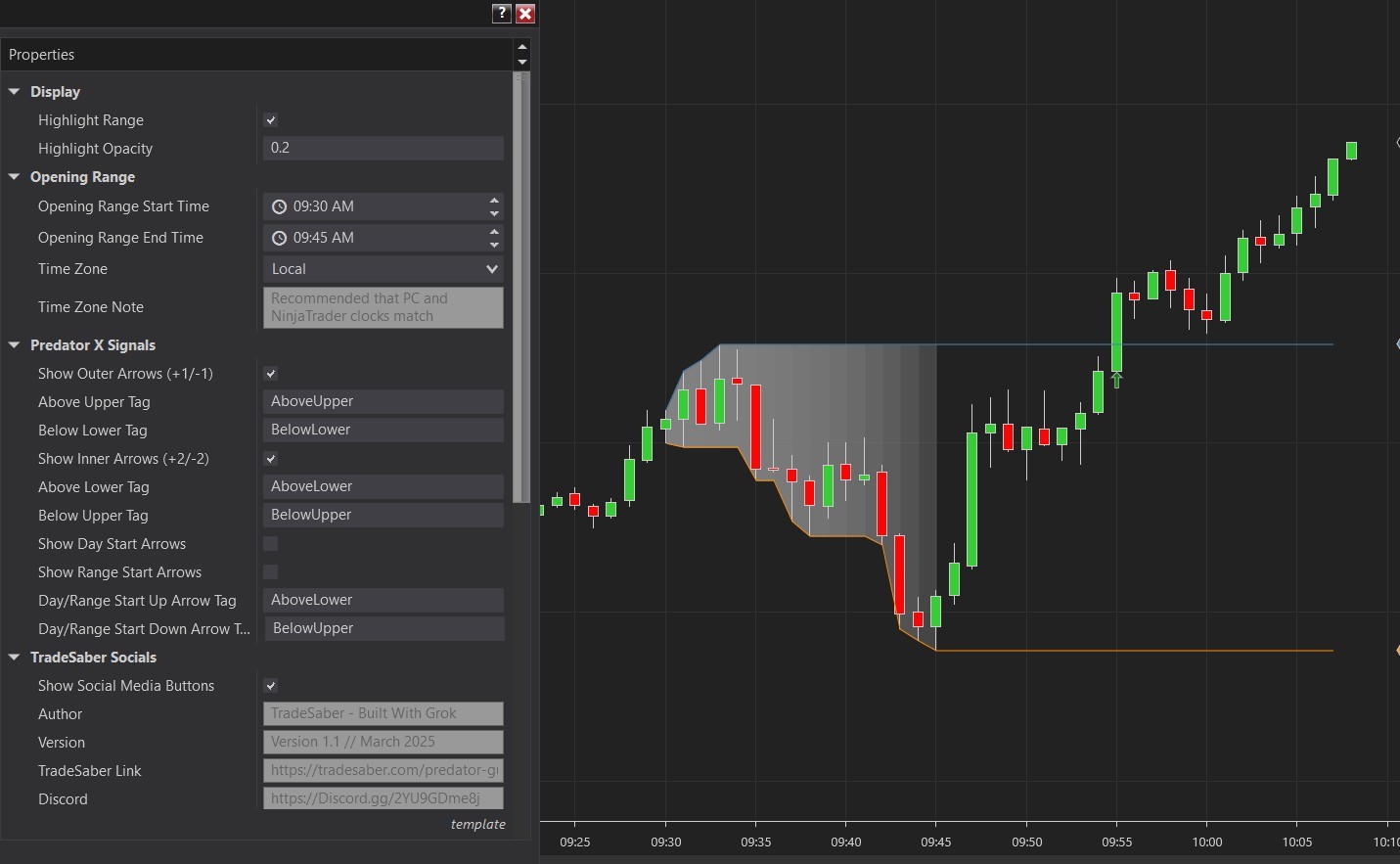Open help with the question mark button
The image size is (1400, 864).
[501, 14]
